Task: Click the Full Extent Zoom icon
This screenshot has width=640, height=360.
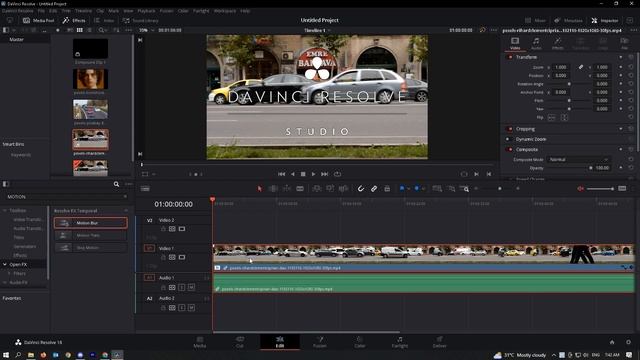Action: pyautogui.click(x=437, y=189)
